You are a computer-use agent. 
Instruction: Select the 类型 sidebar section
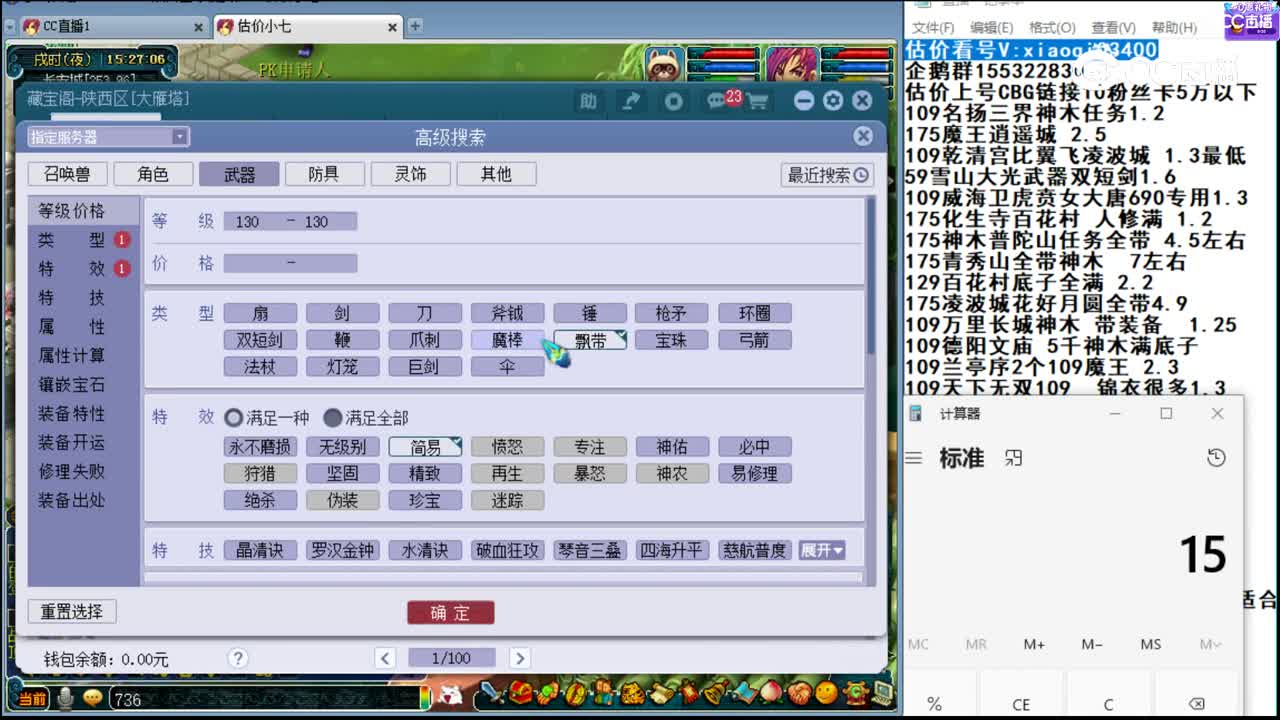pos(84,240)
